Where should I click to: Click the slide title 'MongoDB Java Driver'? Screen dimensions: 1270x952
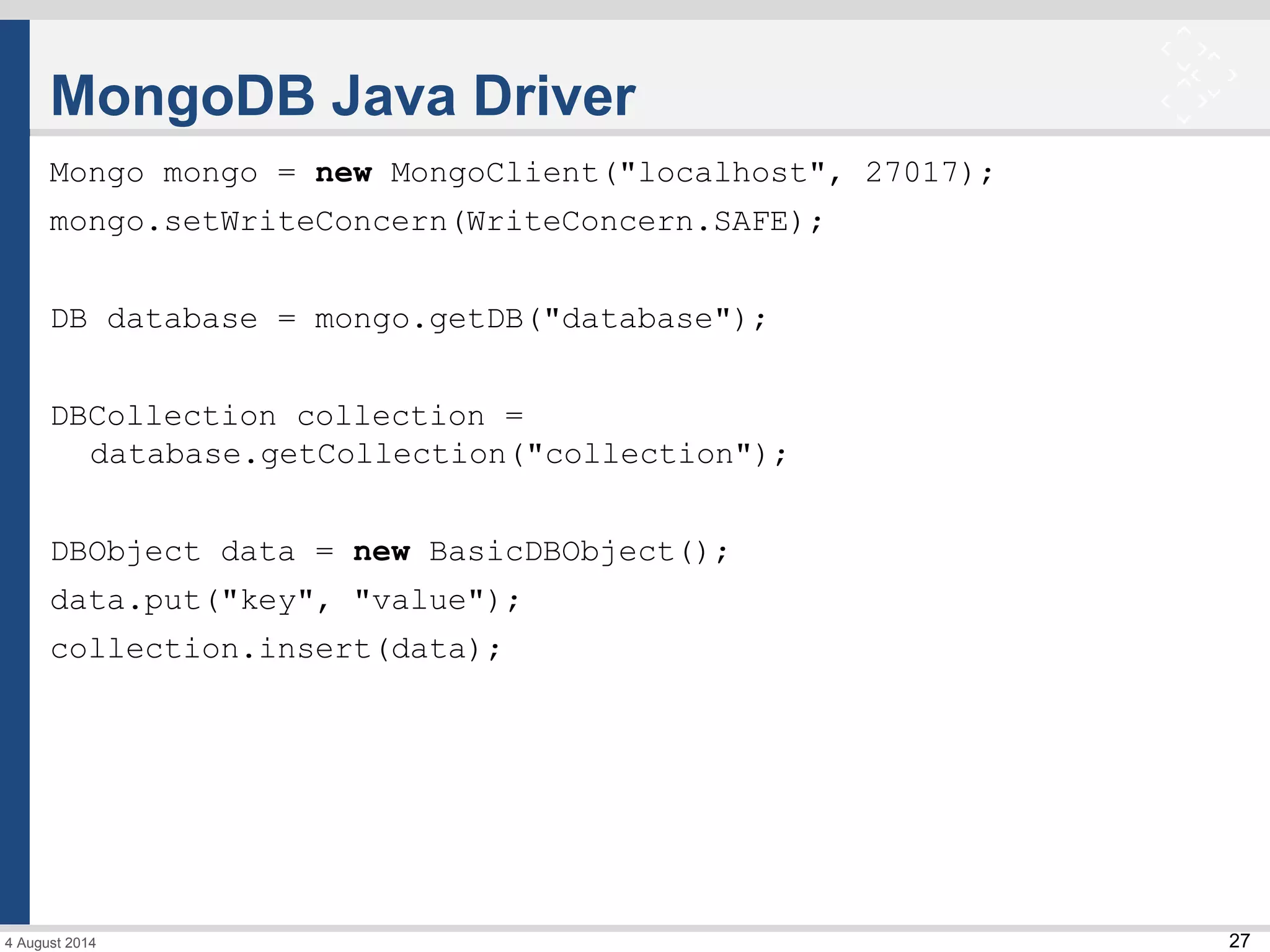pyautogui.click(x=343, y=96)
